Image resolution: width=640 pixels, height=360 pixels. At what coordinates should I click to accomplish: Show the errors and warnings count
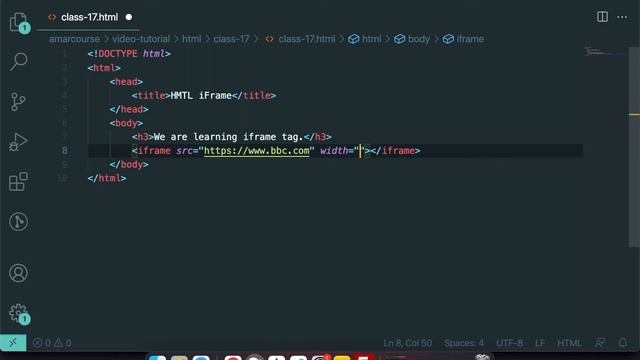point(52,343)
